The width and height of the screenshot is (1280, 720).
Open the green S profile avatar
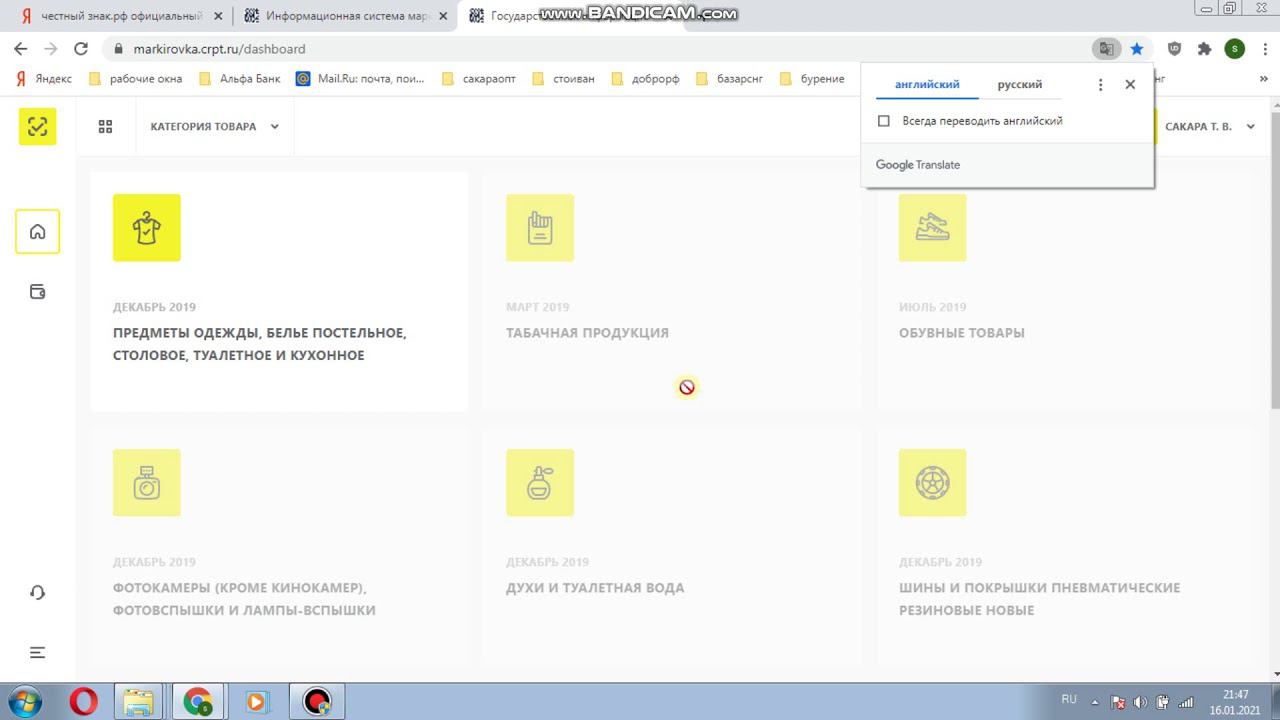pyautogui.click(x=1235, y=49)
